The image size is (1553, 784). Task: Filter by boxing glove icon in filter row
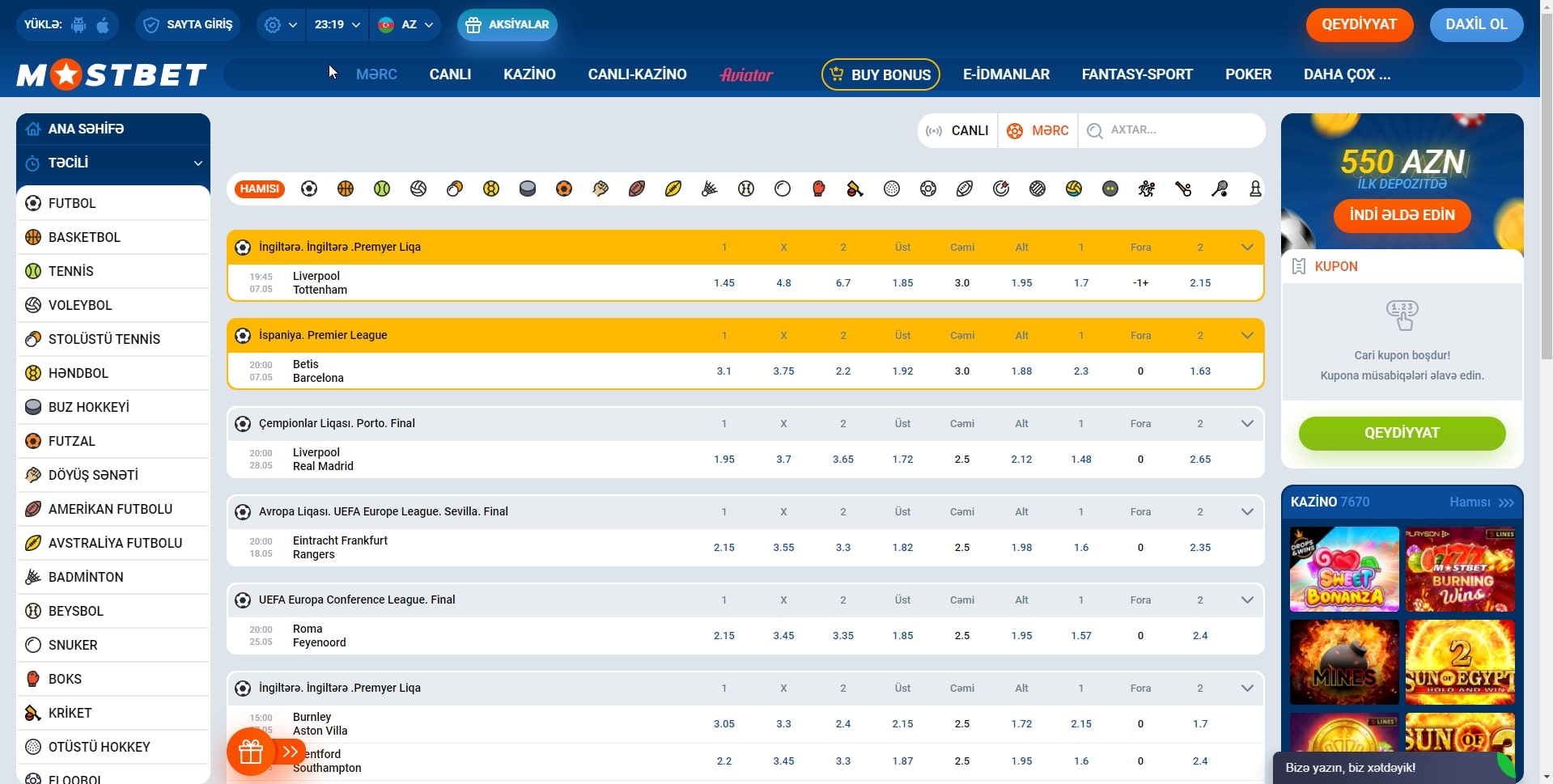pyautogui.click(x=819, y=189)
